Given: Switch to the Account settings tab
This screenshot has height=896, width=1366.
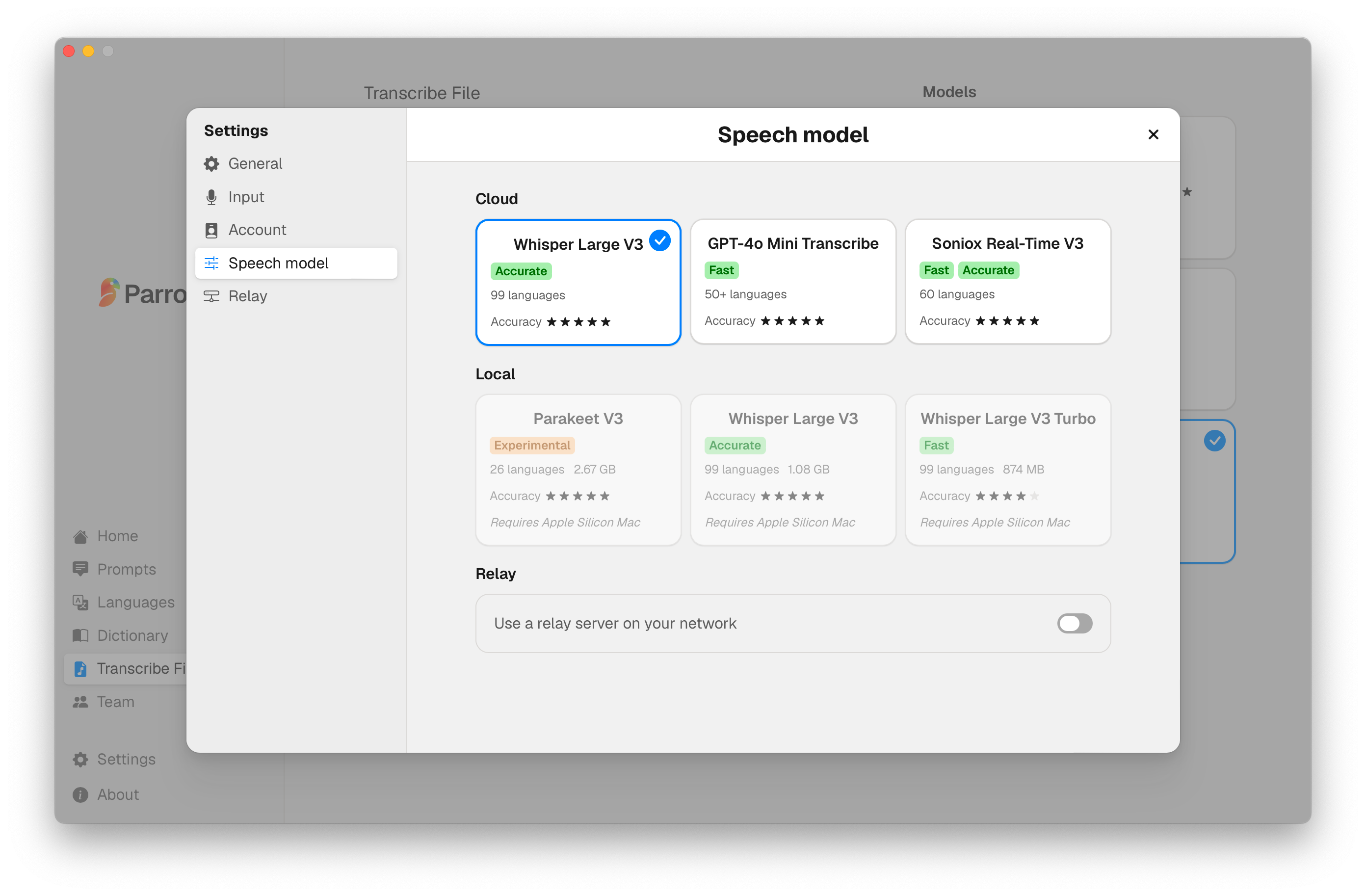Looking at the screenshot, I should [x=296, y=230].
